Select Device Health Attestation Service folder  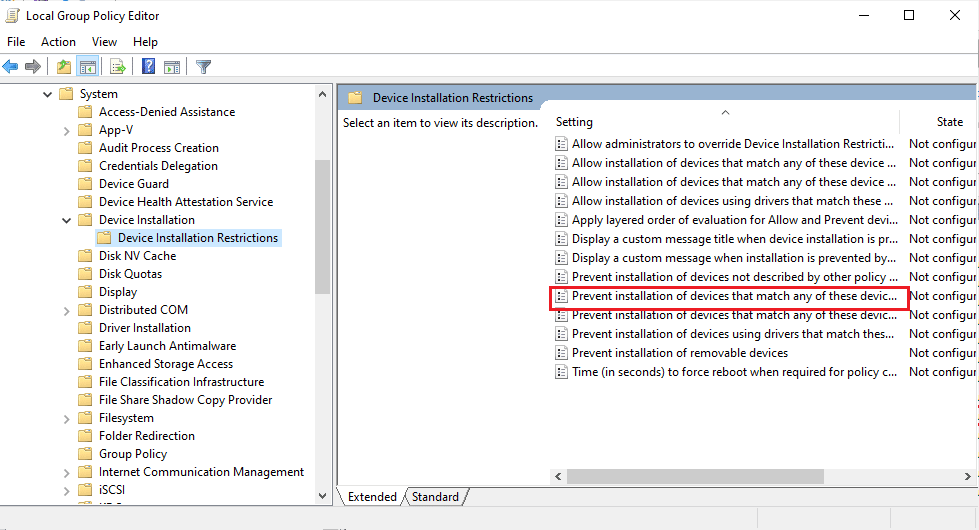tap(186, 202)
